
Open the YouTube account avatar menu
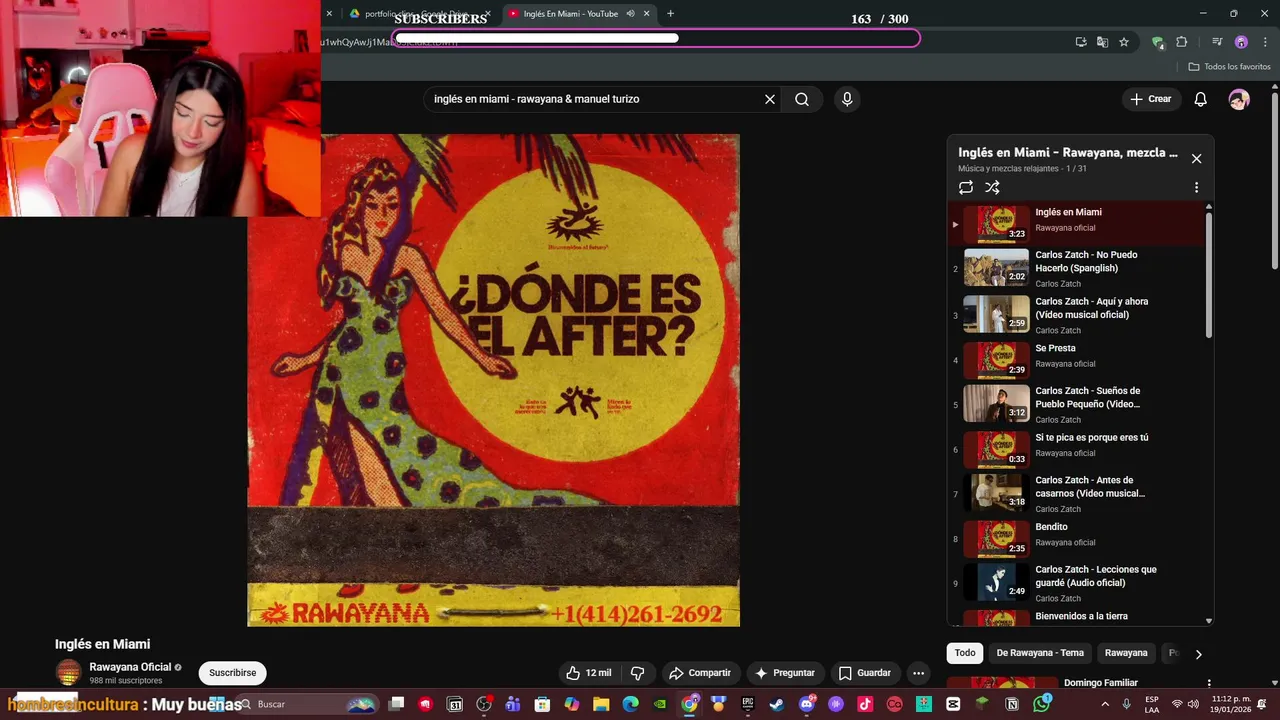pos(1239,99)
